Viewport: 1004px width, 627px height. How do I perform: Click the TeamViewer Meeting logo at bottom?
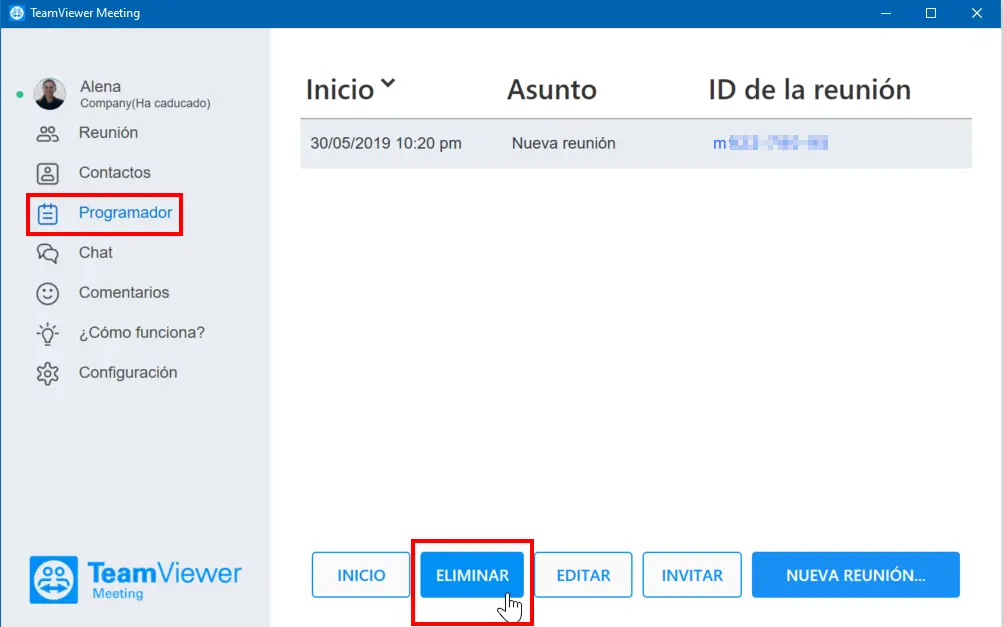(136, 580)
